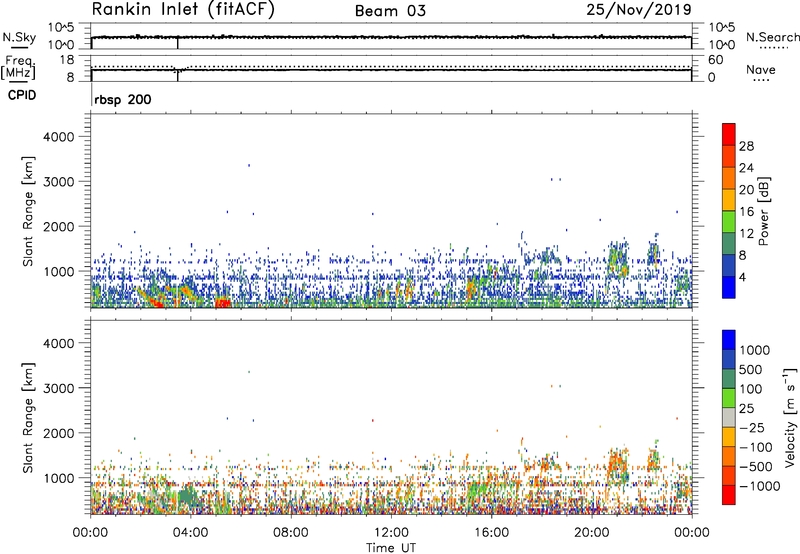The width and height of the screenshot is (800, 554).
Task: Click the blue bottom segment of Power color bar
Action: click(x=729, y=287)
